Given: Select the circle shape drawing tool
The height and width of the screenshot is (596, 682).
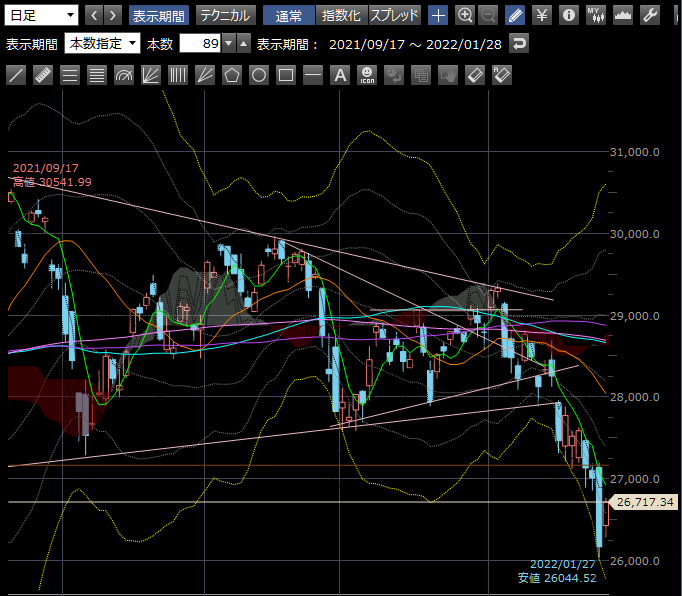Looking at the screenshot, I should pos(259,75).
